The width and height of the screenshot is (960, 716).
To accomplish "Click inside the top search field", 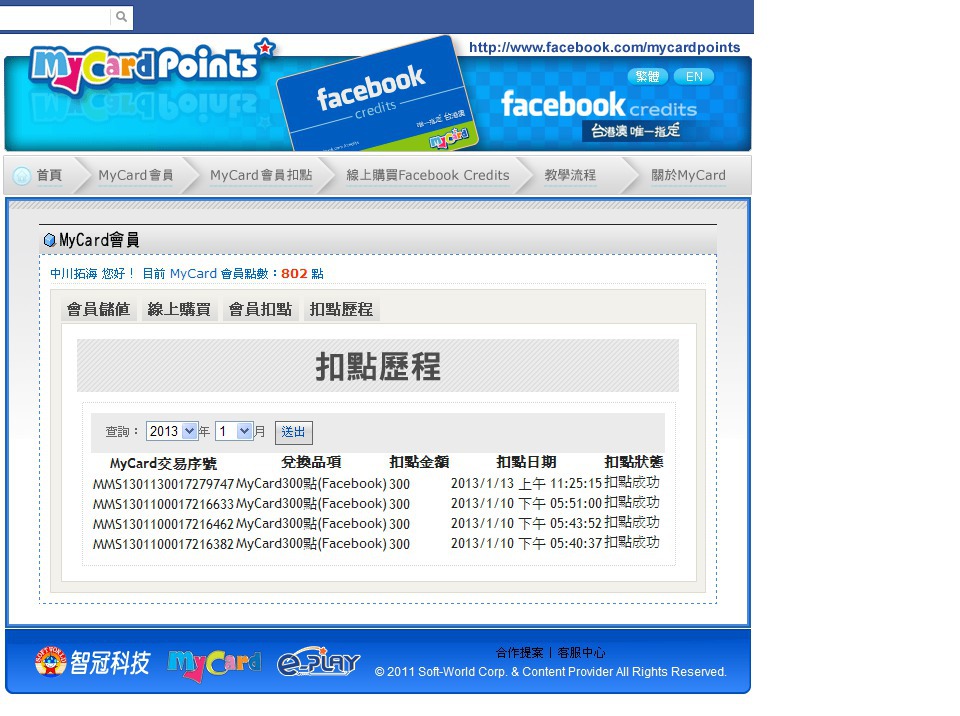I will tap(55, 17).
